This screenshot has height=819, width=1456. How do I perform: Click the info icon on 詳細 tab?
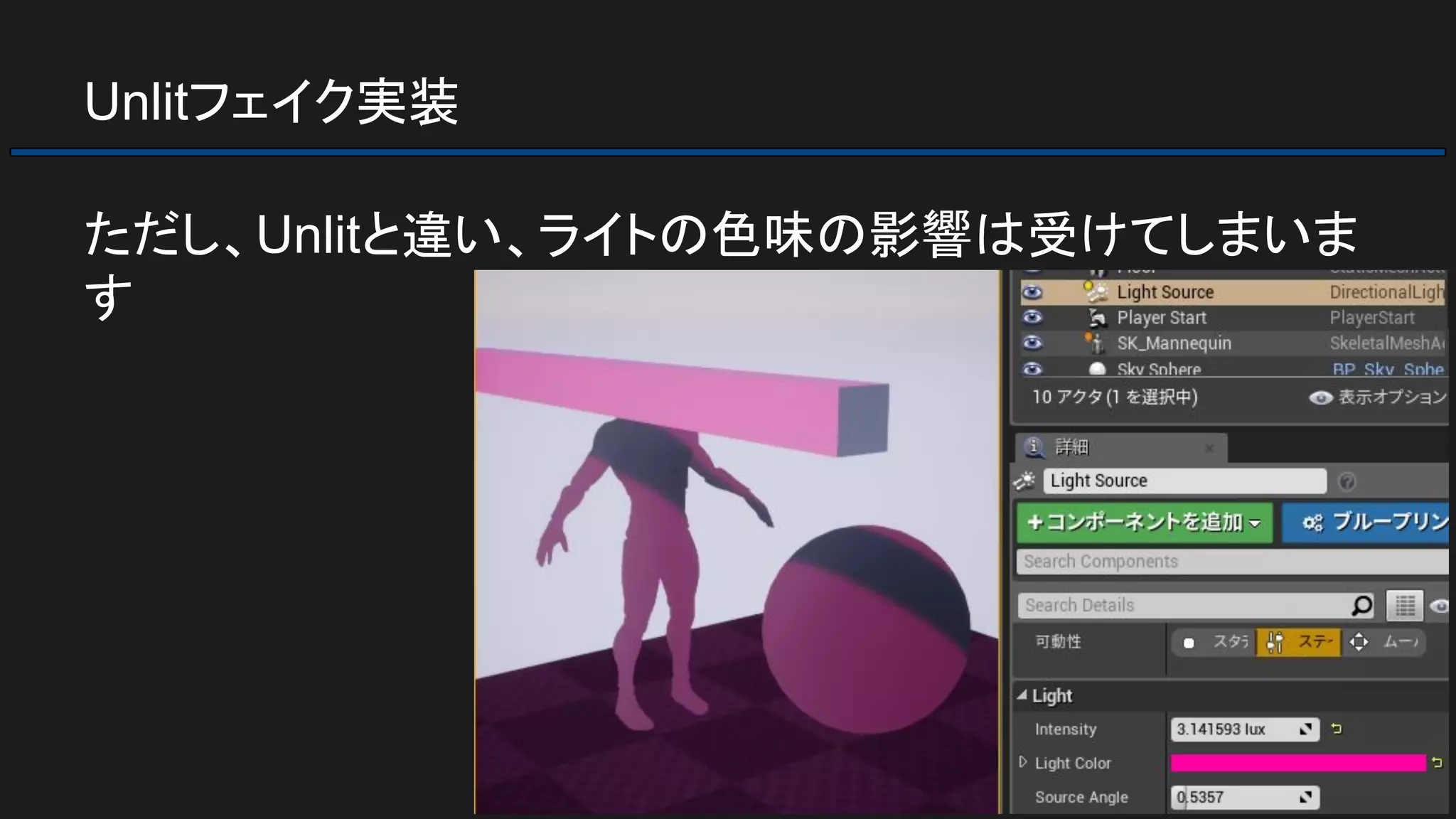pos(1034,447)
